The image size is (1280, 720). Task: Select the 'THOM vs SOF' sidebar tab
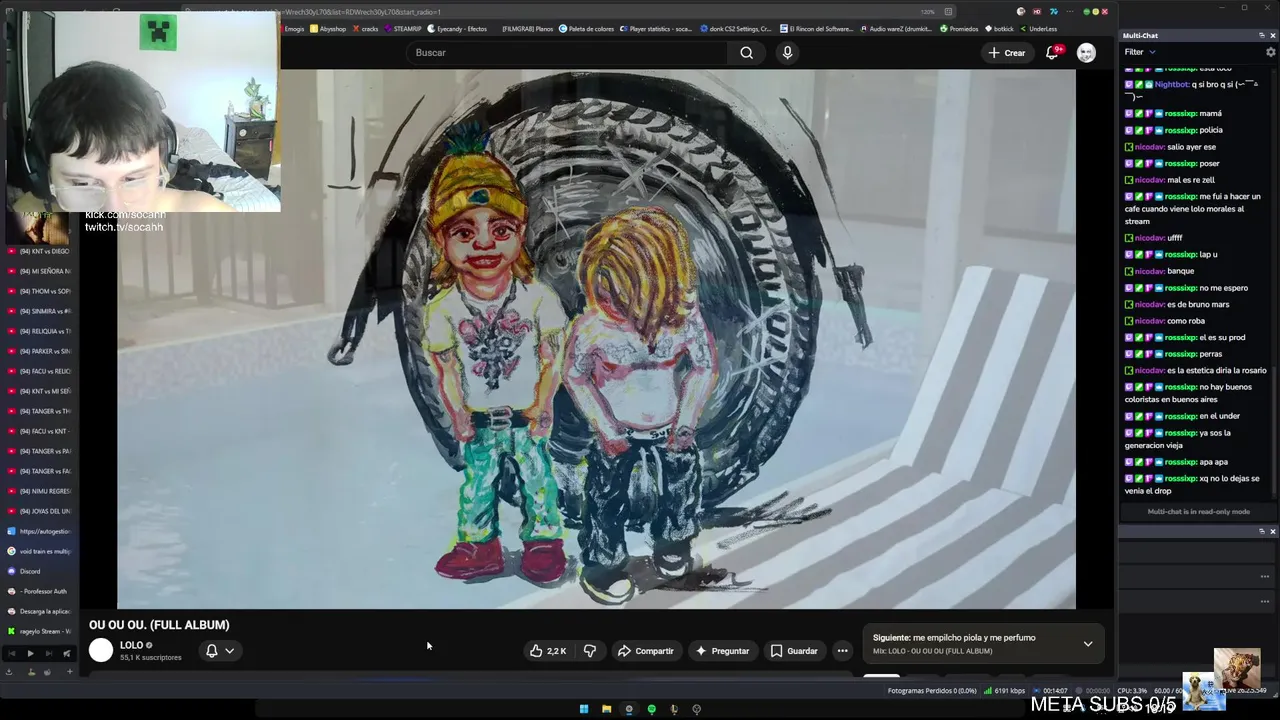pyautogui.click(x=39, y=291)
